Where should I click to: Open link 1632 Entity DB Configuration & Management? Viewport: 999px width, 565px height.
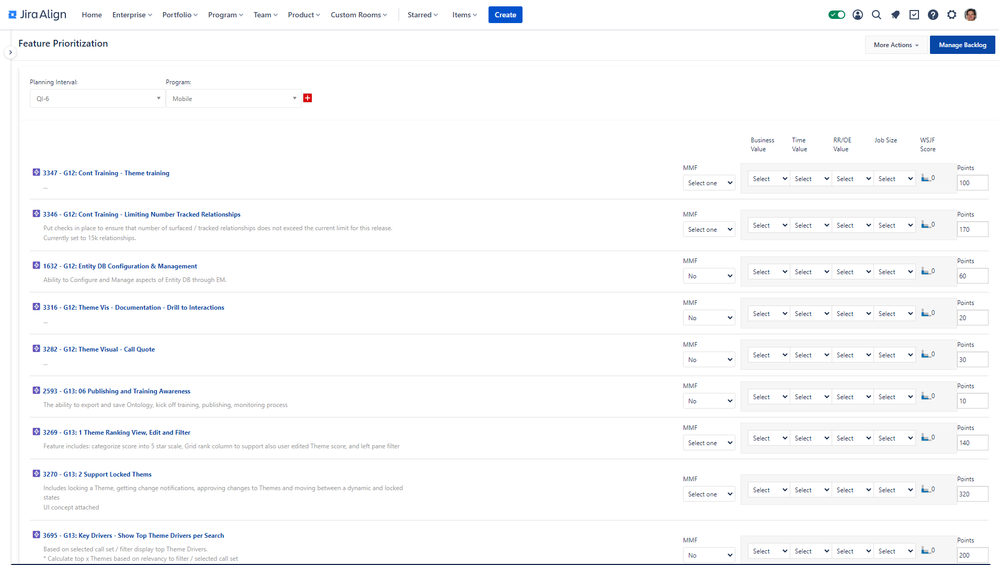point(120,266)
